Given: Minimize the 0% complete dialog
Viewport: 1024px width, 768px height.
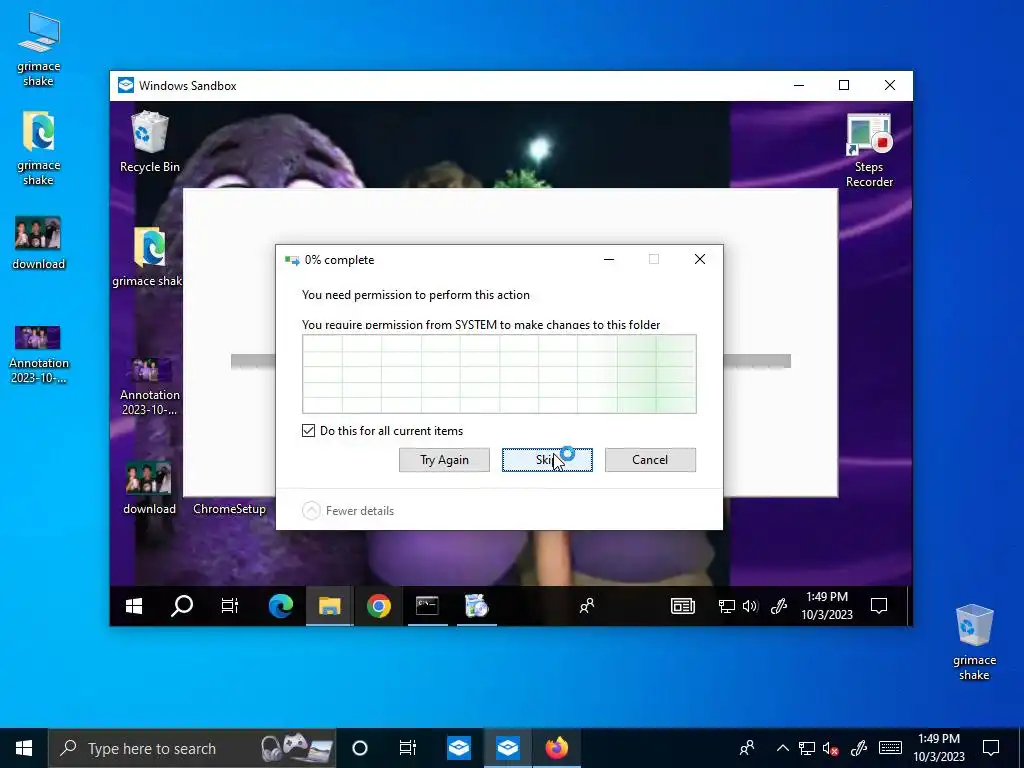Looking at the screenshot, I should click(x=609, y=259).
